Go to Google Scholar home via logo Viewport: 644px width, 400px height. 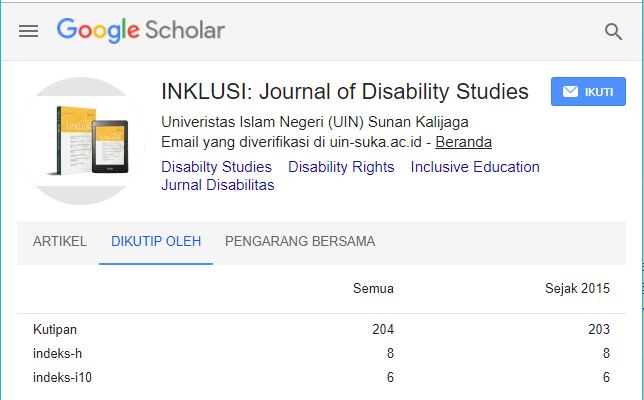[140, 30]
